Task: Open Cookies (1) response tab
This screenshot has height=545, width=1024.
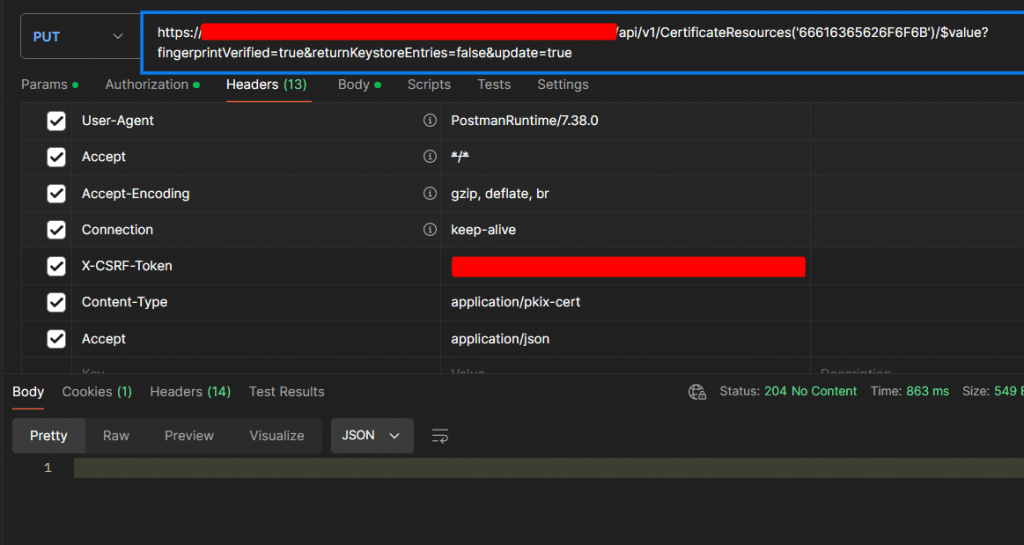Action: [97, 392]
